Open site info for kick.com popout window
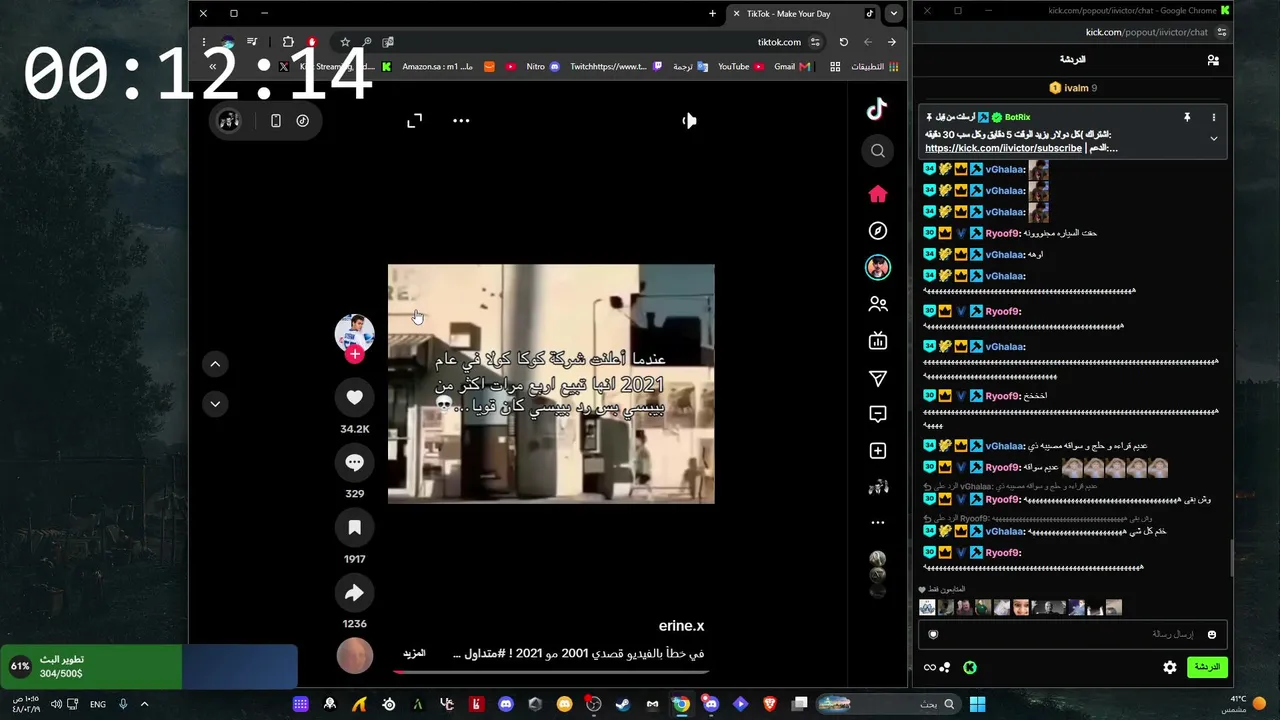Viewport: 1280px width, 720px height. click(x=1222, y=32)
